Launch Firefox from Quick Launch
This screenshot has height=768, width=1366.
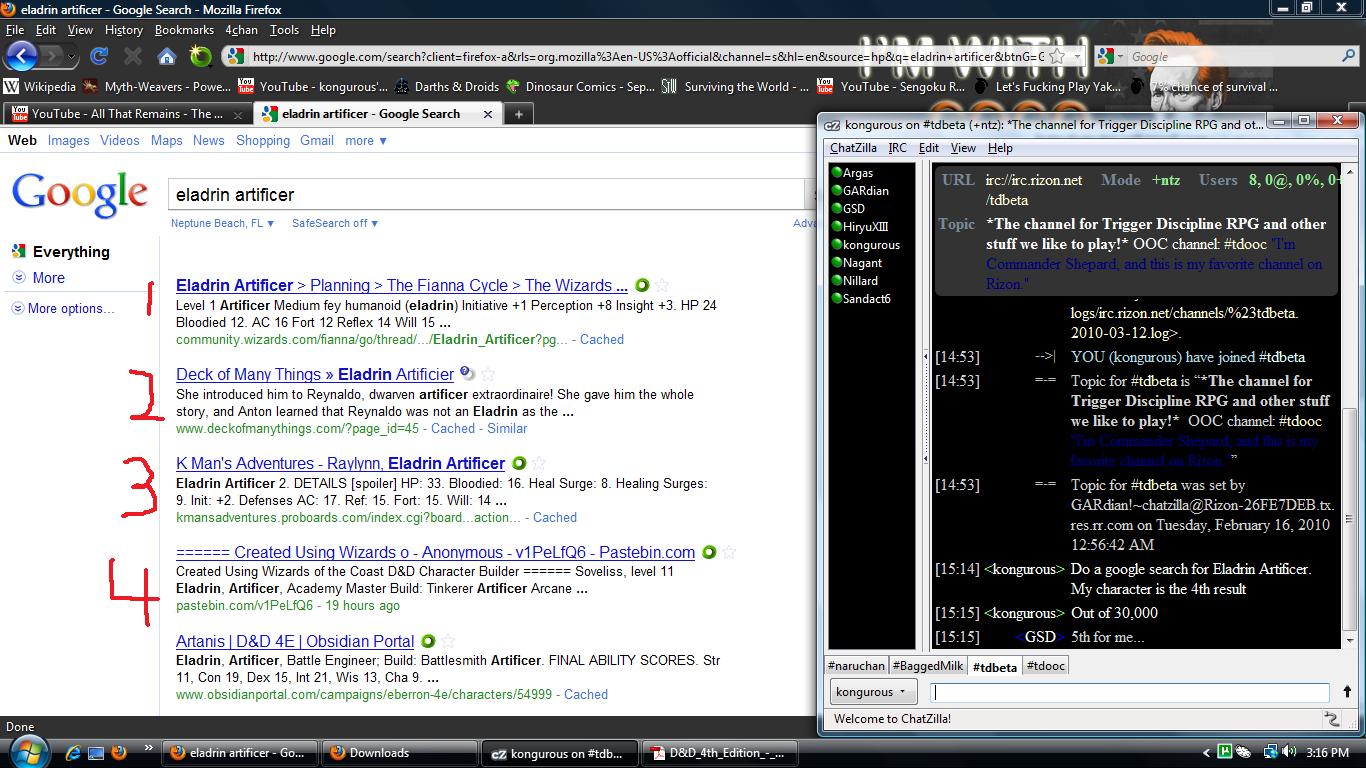click(x=119, y=752)
